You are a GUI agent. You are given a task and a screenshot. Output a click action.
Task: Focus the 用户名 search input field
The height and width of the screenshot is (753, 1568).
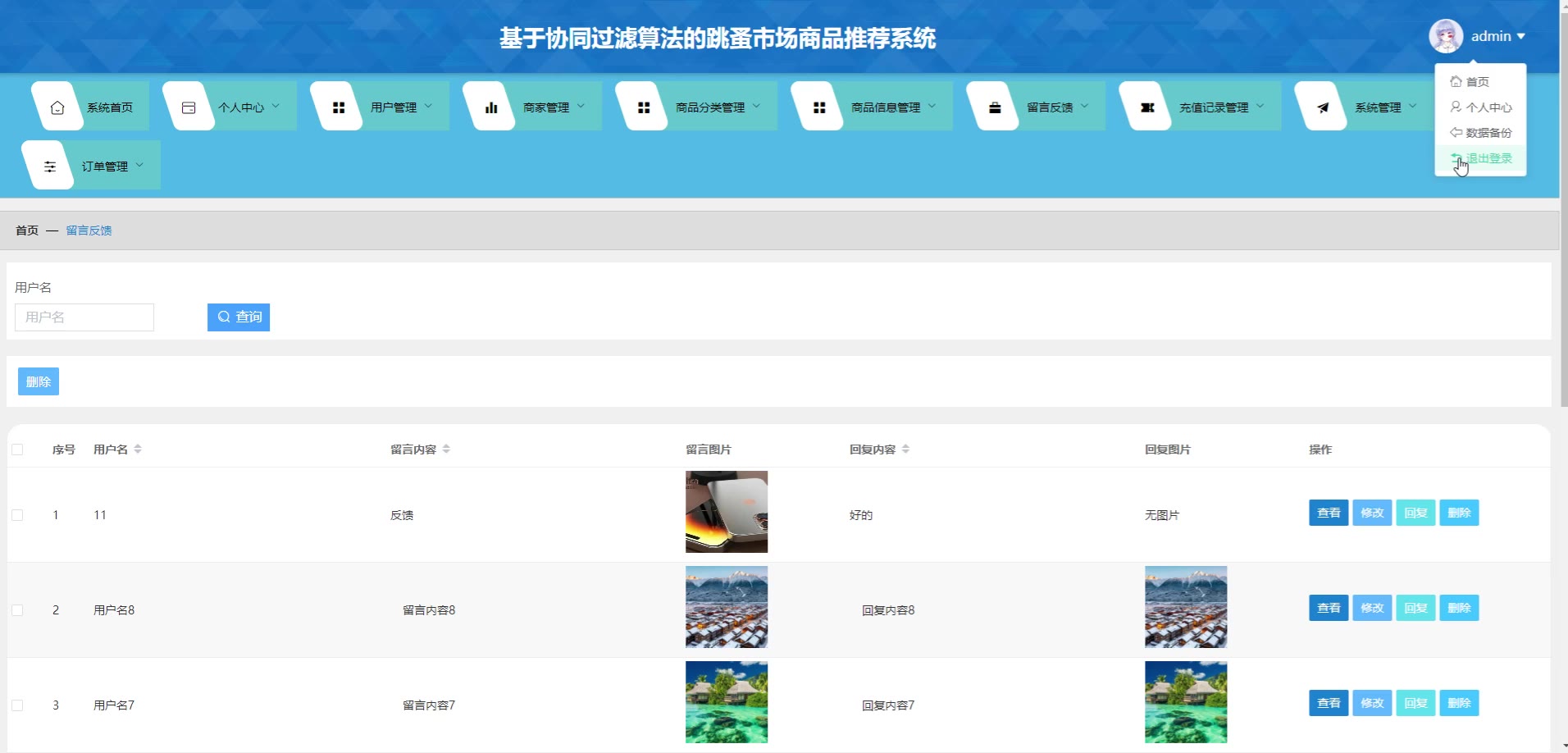(84, 317)
